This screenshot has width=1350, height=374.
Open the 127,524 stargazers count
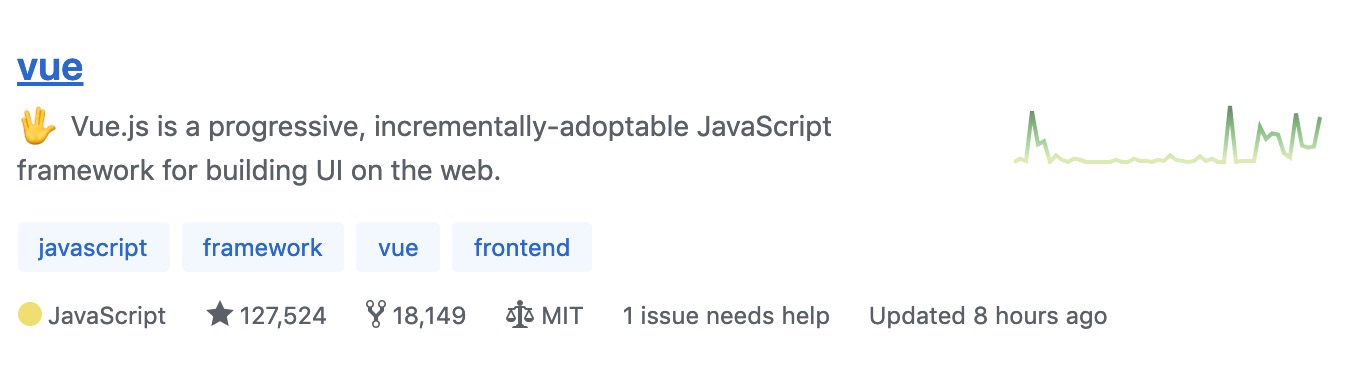[283, 316]
